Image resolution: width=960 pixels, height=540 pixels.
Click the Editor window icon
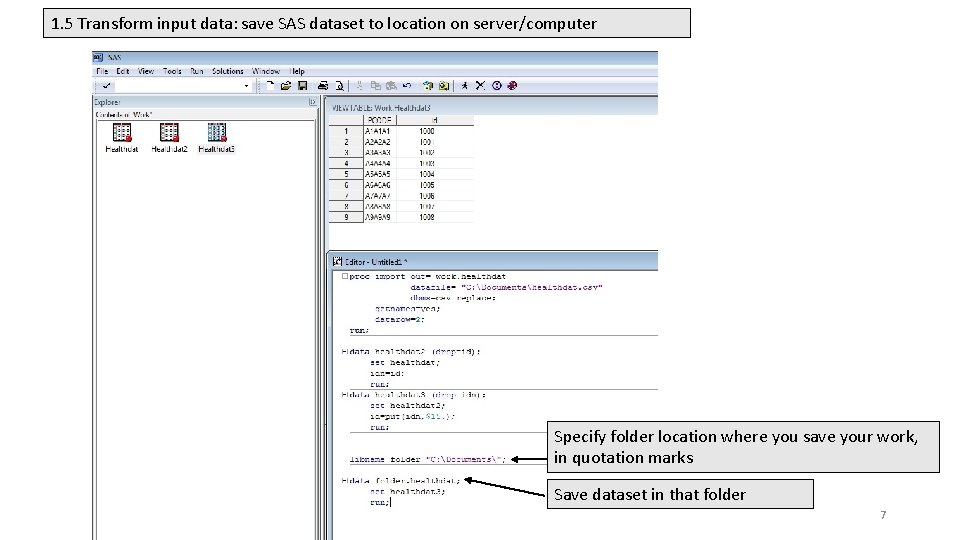tap(337, 261)
